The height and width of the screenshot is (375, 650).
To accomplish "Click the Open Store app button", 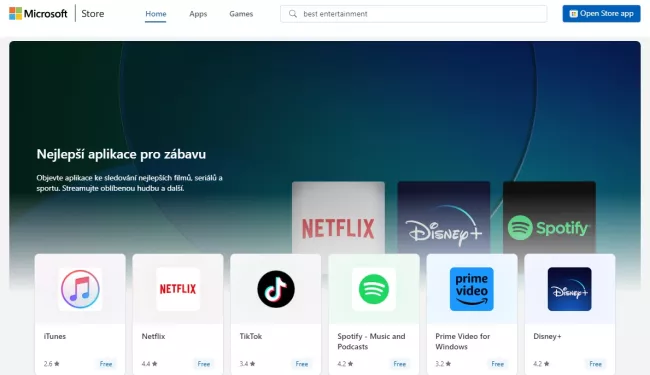I will click(601, 14).
